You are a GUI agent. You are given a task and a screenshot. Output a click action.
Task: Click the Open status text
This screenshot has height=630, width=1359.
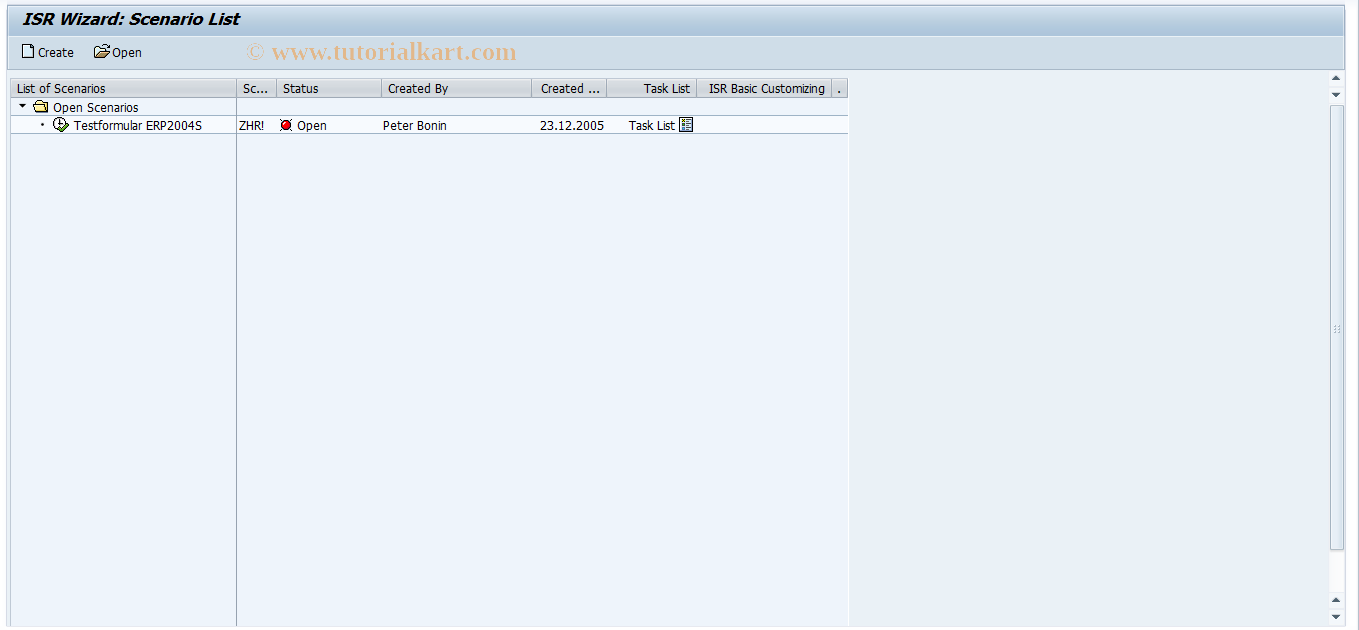pyautogui.click(x=312, y=125)
